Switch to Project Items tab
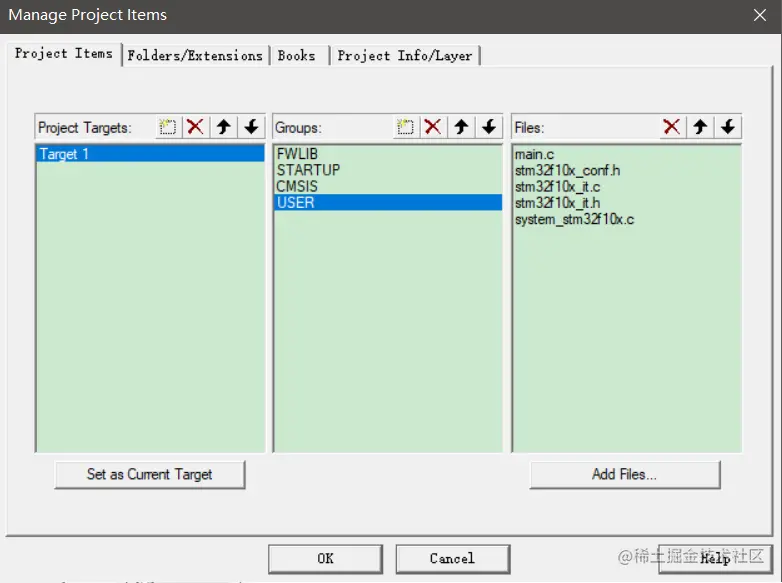 click(64, 53)
